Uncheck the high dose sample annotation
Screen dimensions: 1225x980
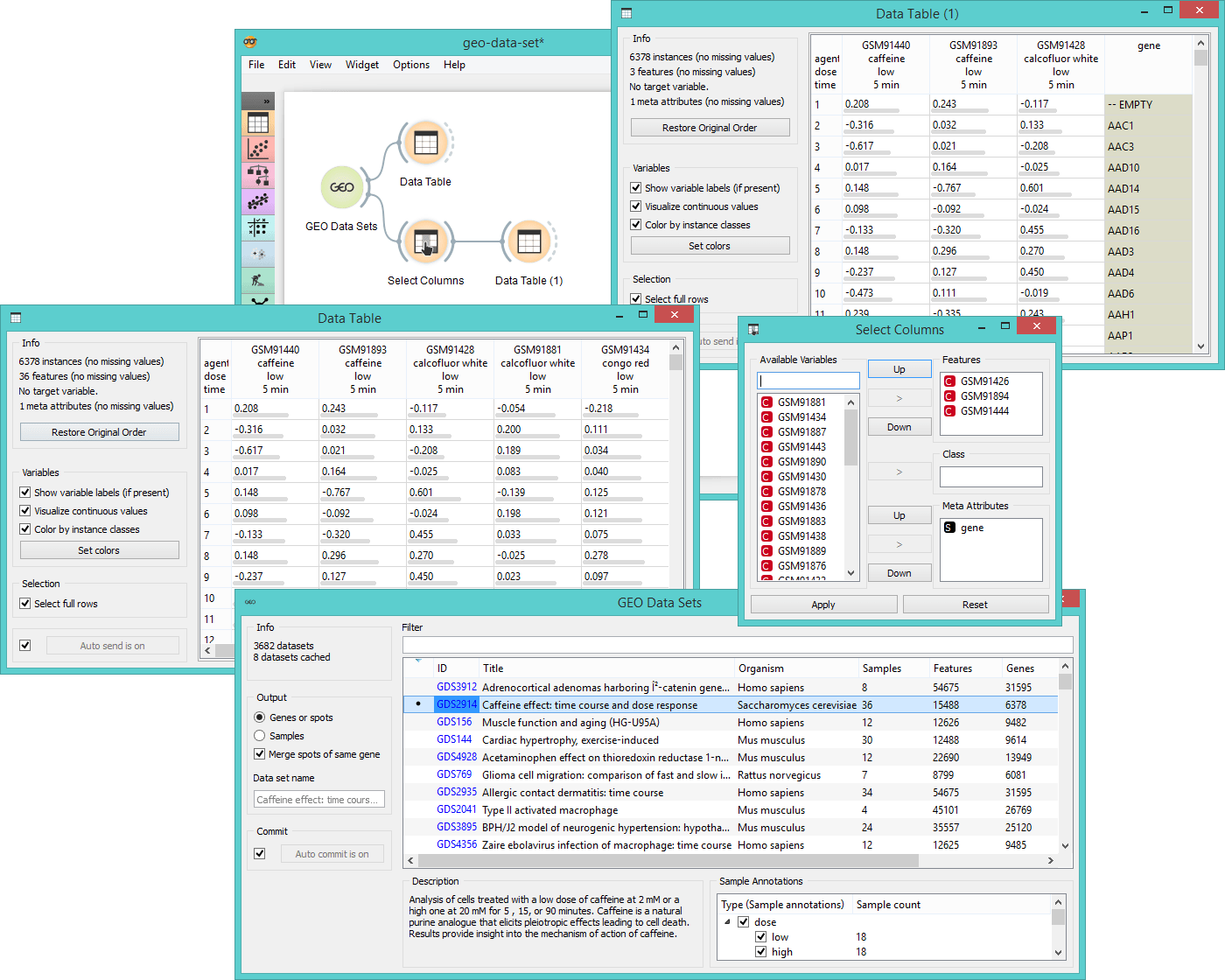(761, 951)
